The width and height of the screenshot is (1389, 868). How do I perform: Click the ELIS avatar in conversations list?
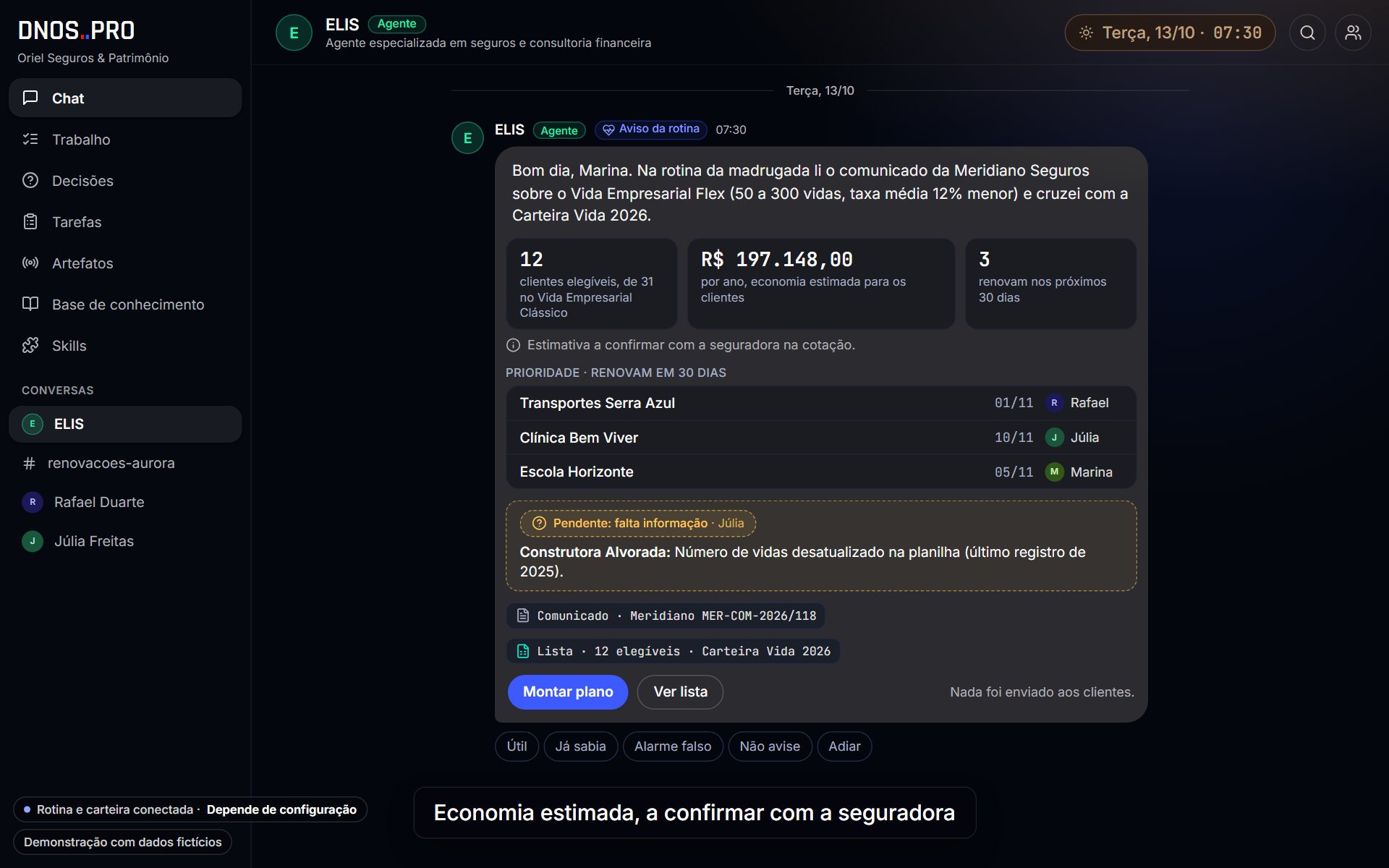[x=33, y=424]
